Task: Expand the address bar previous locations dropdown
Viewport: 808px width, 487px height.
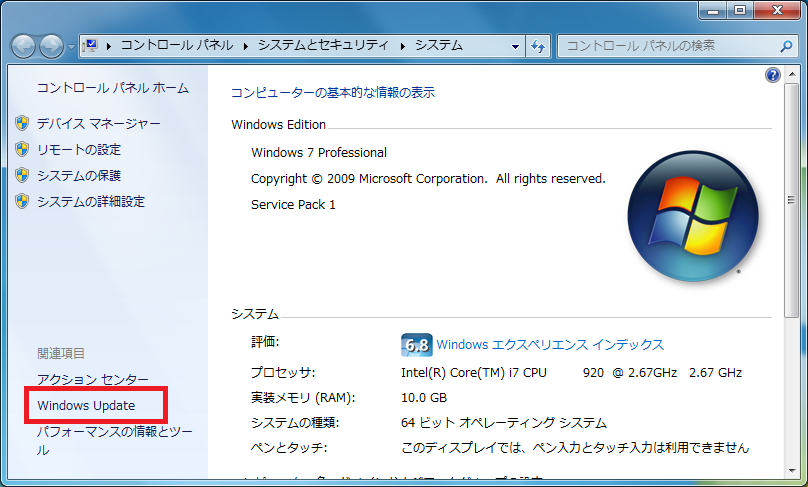Action: click(x=515, y=46)
